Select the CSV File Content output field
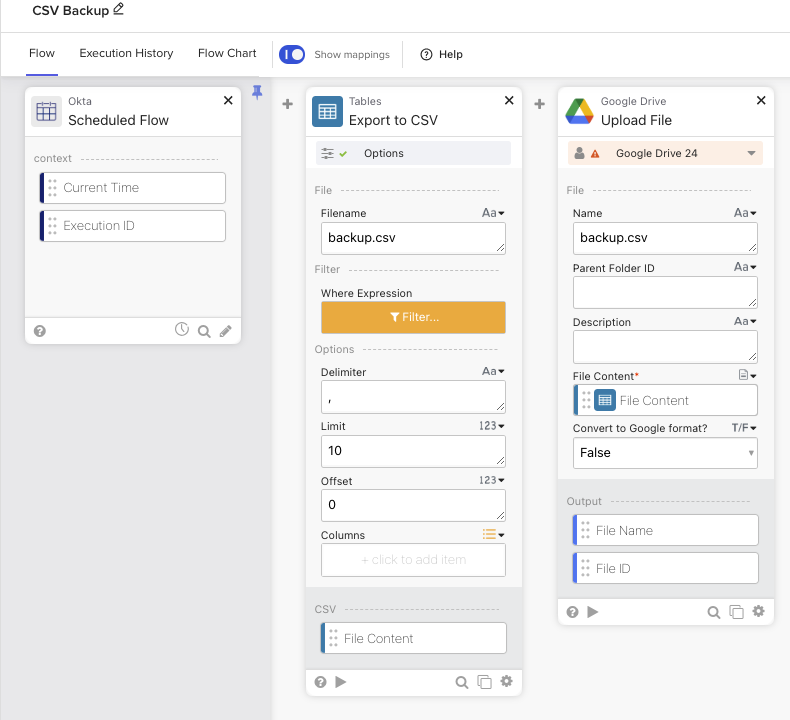The height and width of the screenshot is (720, 790). (x=414, y=638)
